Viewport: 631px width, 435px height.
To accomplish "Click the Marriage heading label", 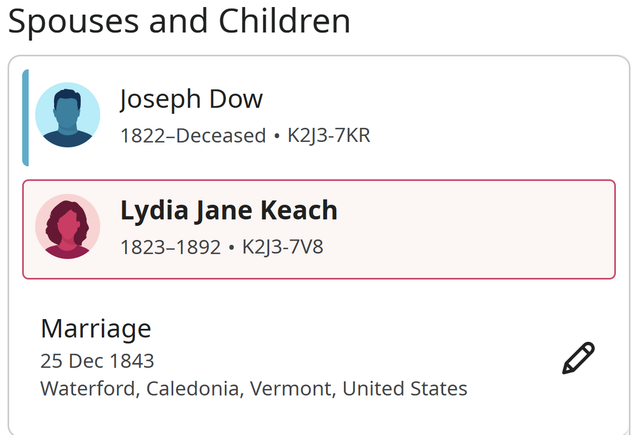I will pyautogui.click(x=96, y=329).
